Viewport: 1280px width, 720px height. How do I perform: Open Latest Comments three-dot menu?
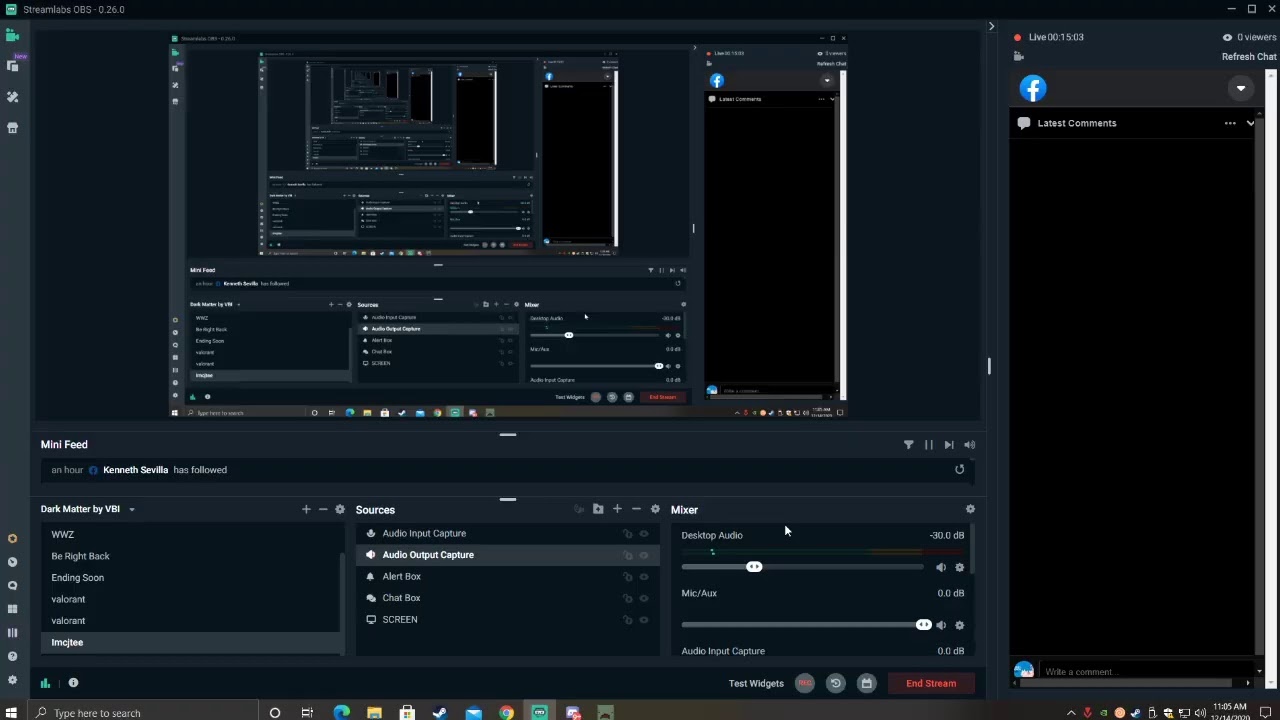[x=1230, y=123]
